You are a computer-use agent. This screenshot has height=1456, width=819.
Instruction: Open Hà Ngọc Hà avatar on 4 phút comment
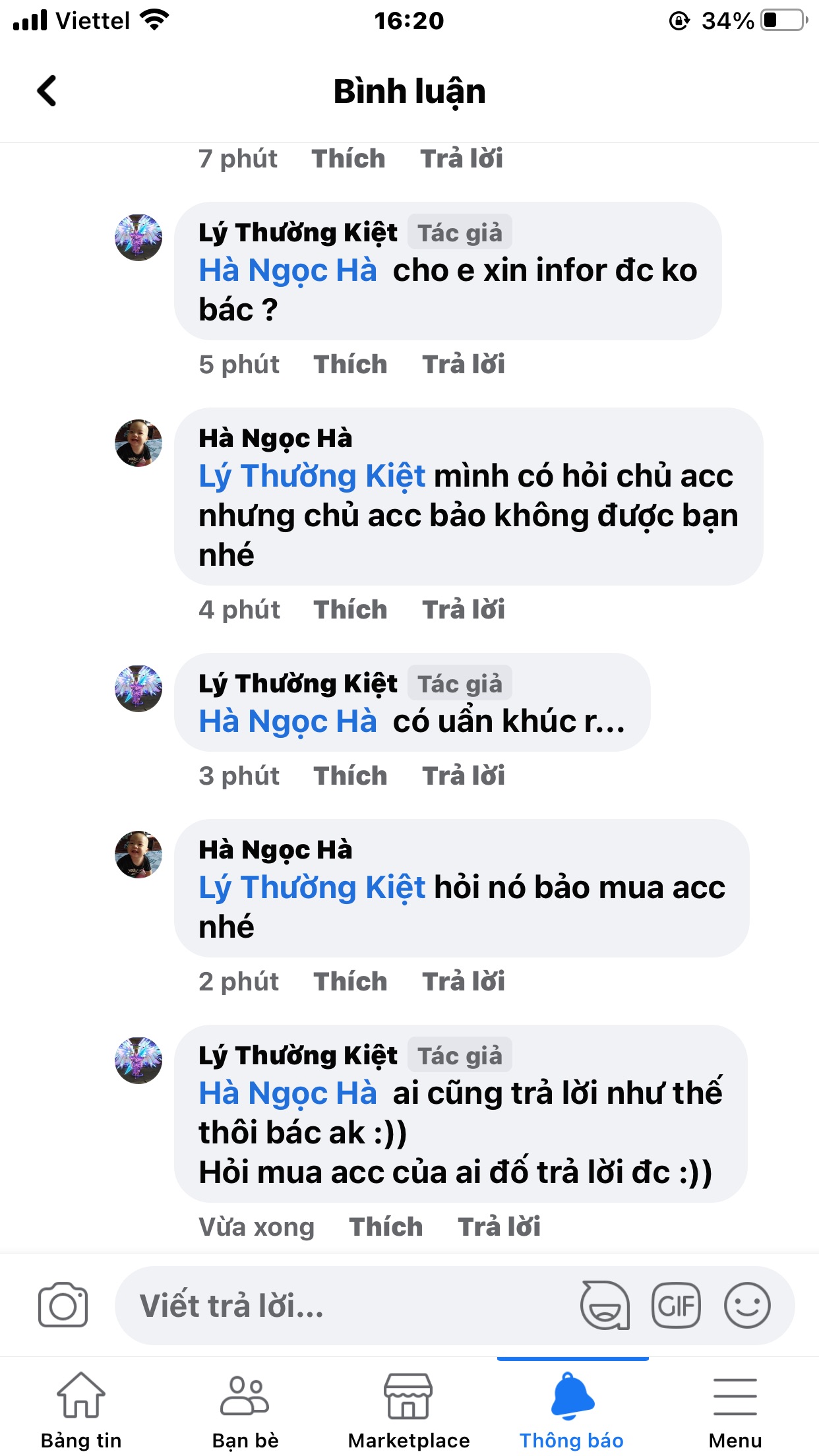pyautogui.click(x=138, y=443)
